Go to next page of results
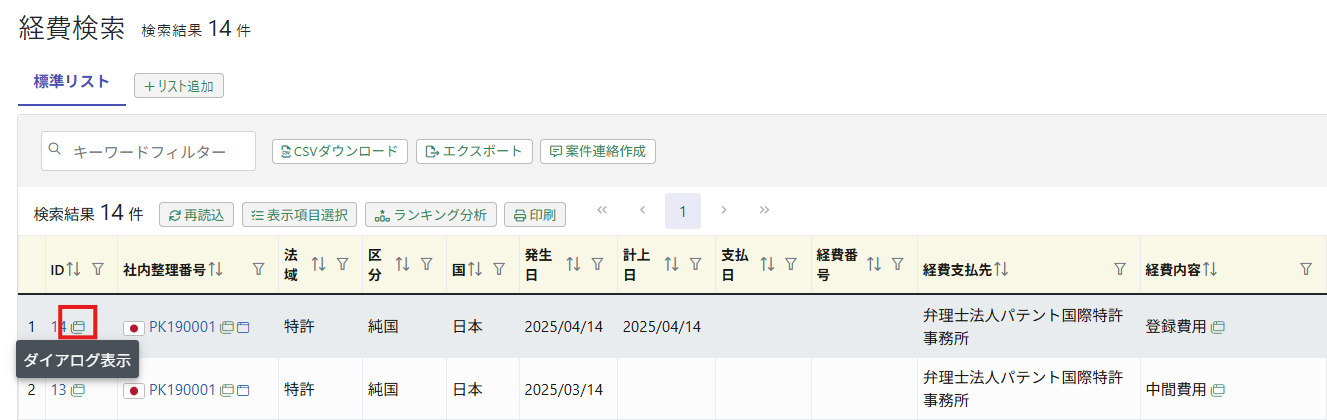1327x420 pixels. (x=724, y=210)
